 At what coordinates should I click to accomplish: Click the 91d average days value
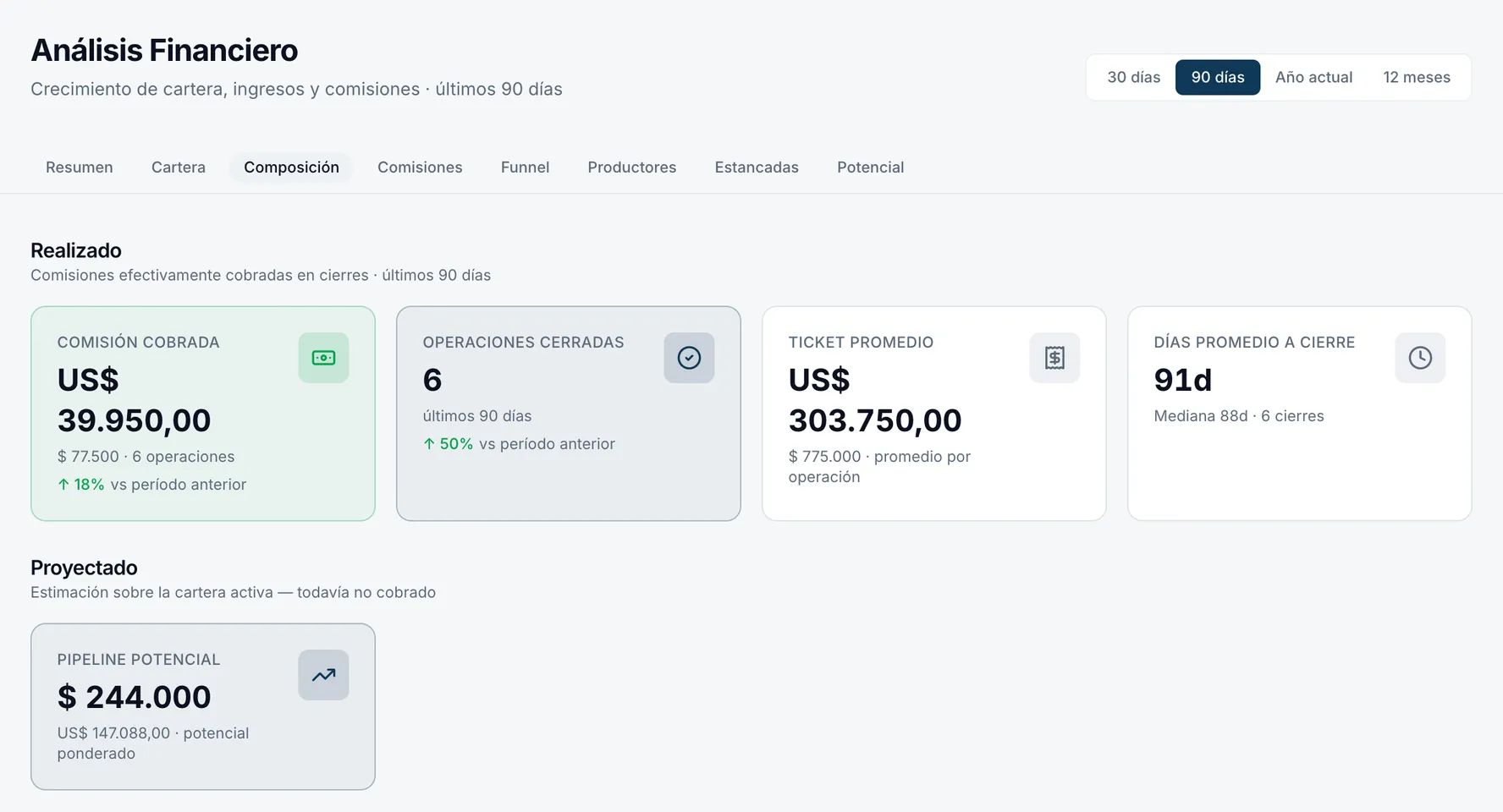pyautogui.click(x=1182, y=380)
